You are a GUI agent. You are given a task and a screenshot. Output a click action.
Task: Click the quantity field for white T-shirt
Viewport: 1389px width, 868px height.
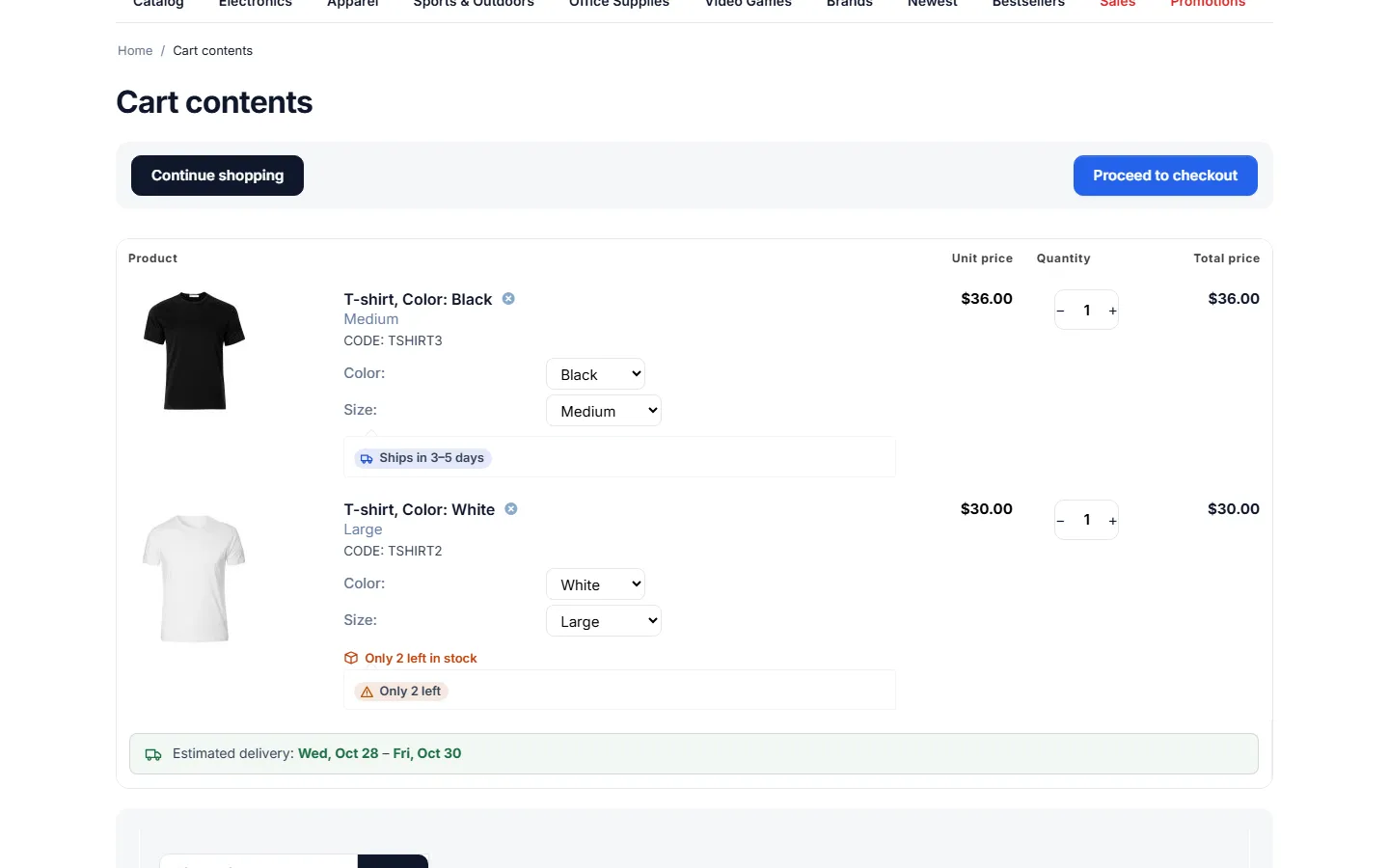1087,521
